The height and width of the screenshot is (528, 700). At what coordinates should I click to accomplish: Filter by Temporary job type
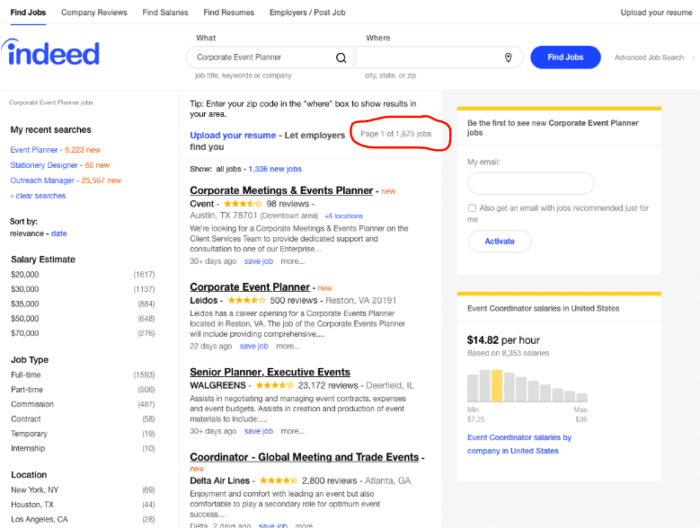pos(29,434)
